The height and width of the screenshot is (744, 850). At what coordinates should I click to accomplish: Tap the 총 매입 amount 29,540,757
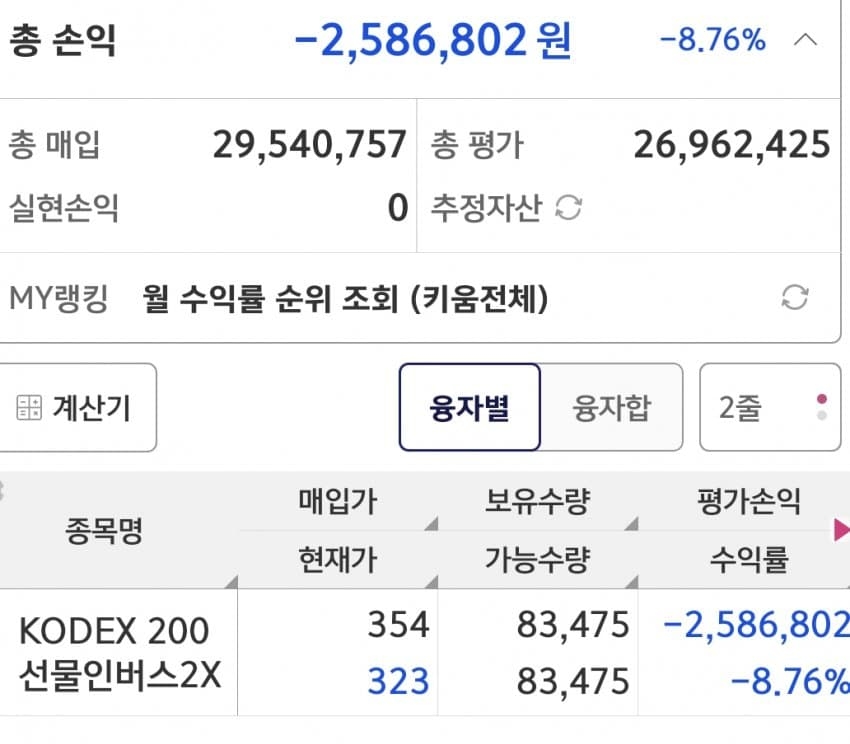tap(309, 145)
